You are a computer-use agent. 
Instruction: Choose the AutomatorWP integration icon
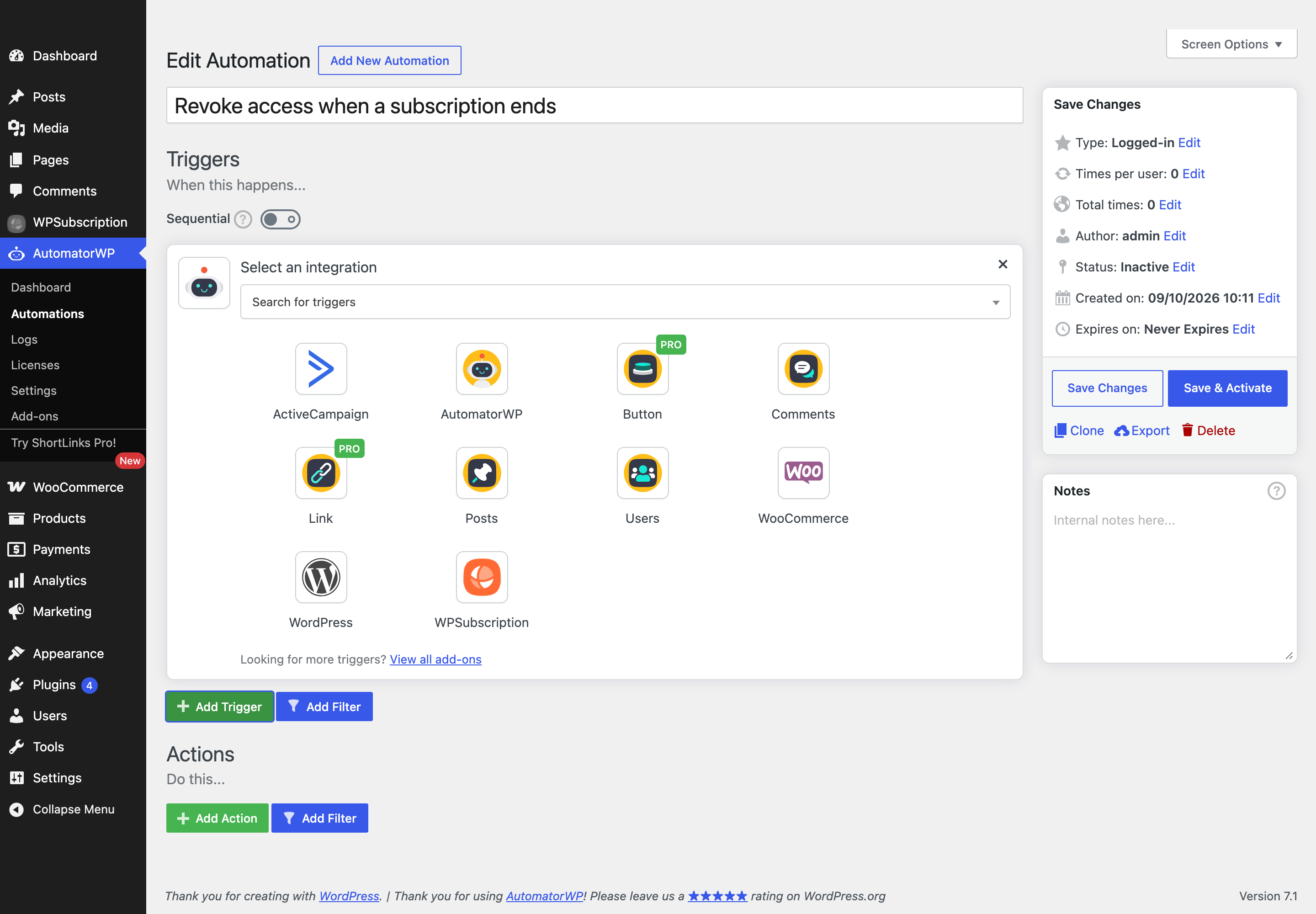click(482, 369)
